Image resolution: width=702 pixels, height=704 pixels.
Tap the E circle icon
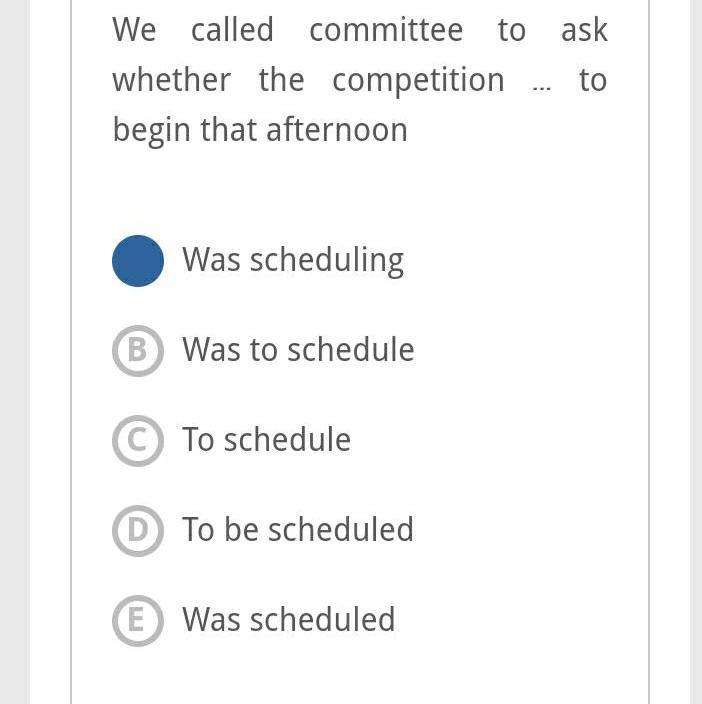click(x=138, y=621)
